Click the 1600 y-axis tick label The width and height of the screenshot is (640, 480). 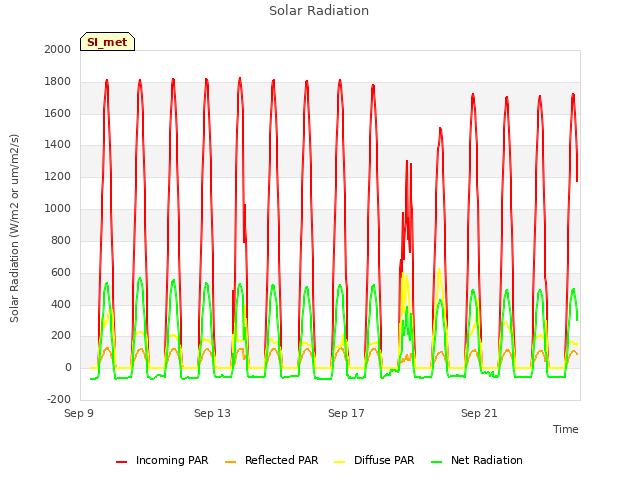58,113
